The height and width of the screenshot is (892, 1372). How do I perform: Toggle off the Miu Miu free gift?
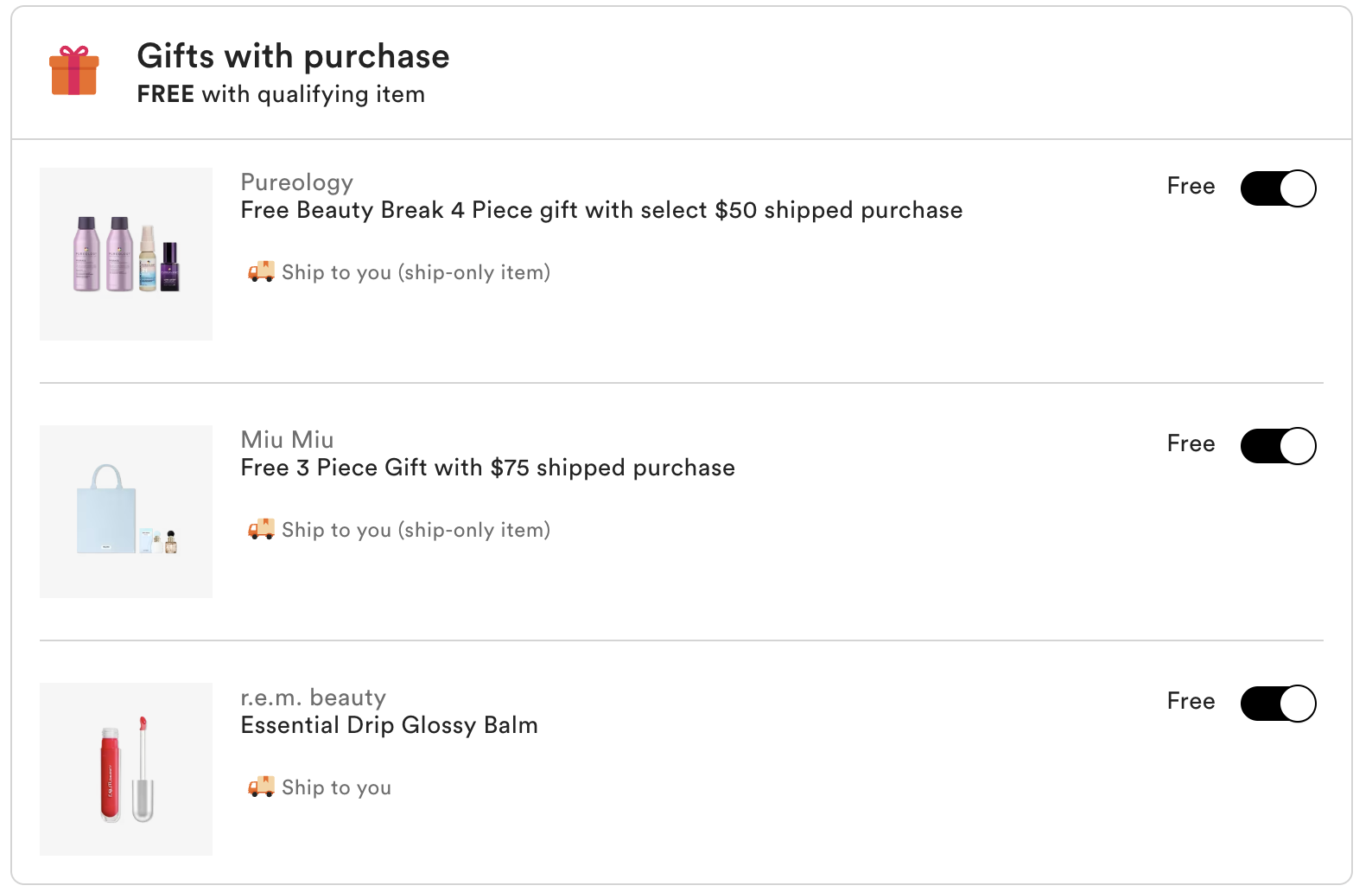[x=1278, y=446]
